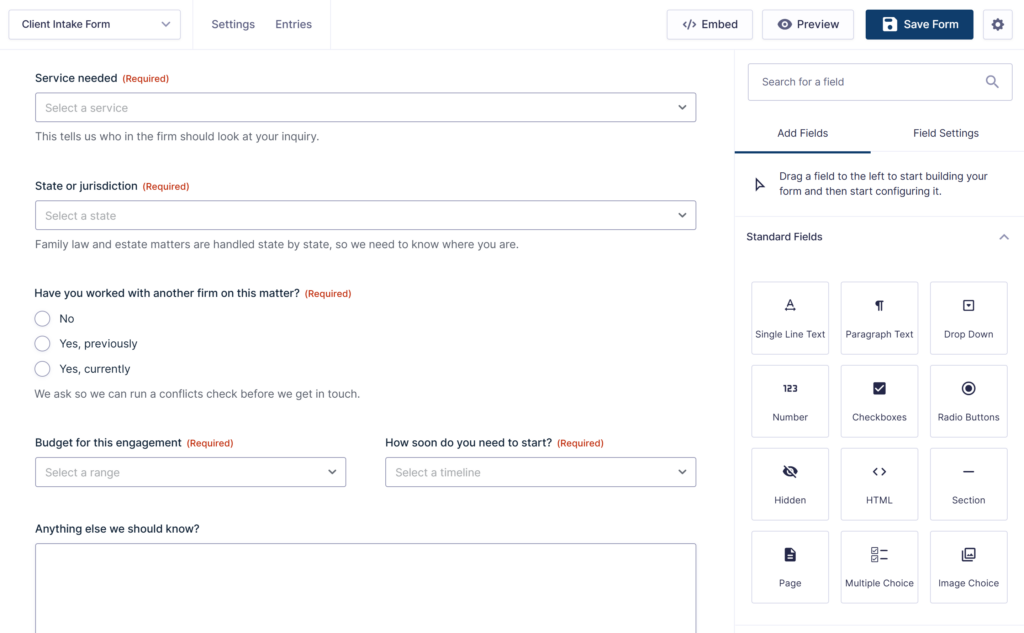The image size is (1024, 633).
Task: Click the 'Service needed' field label
Action: 76,78
